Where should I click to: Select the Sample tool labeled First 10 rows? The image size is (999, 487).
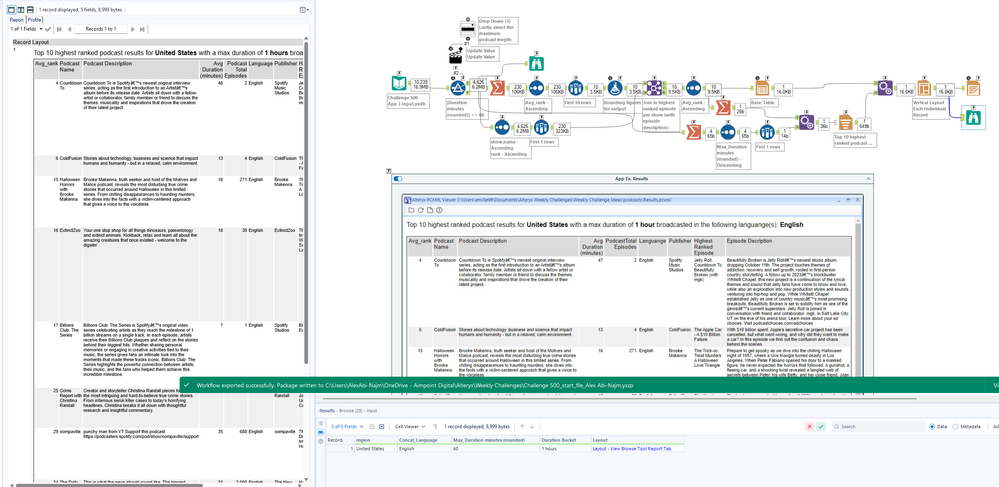575,88
